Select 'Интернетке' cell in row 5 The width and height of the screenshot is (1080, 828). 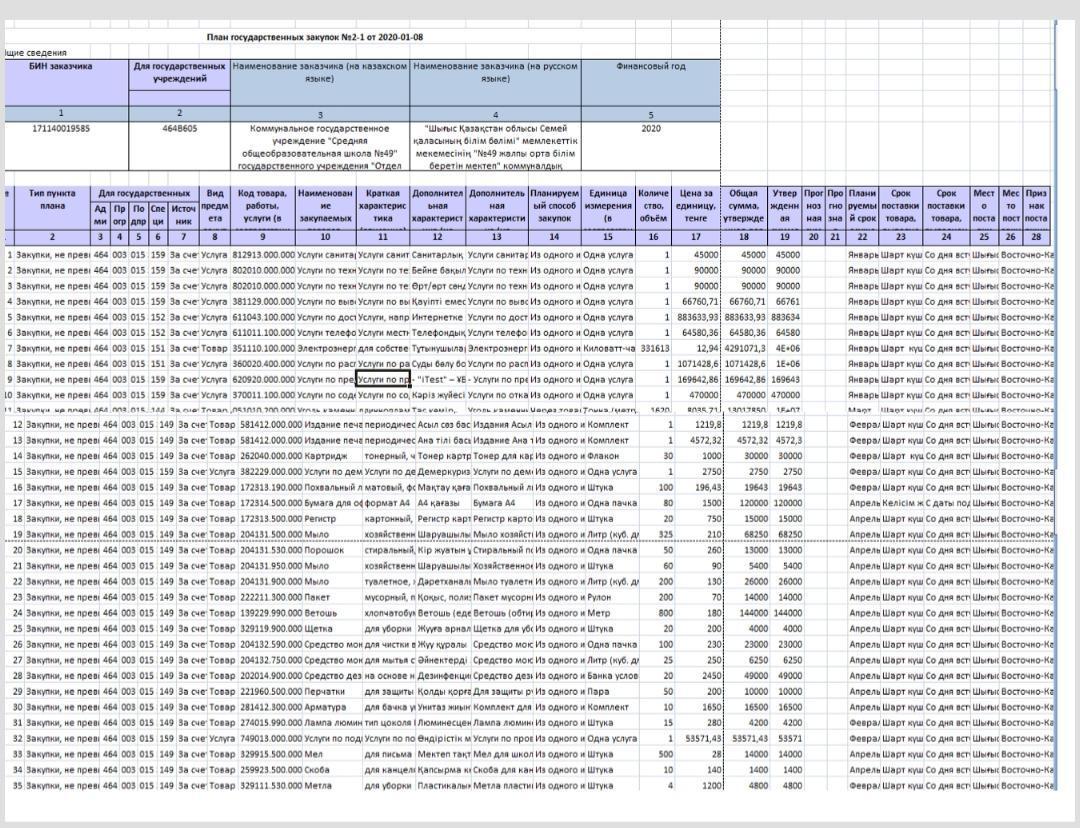(x=438, y=318)
